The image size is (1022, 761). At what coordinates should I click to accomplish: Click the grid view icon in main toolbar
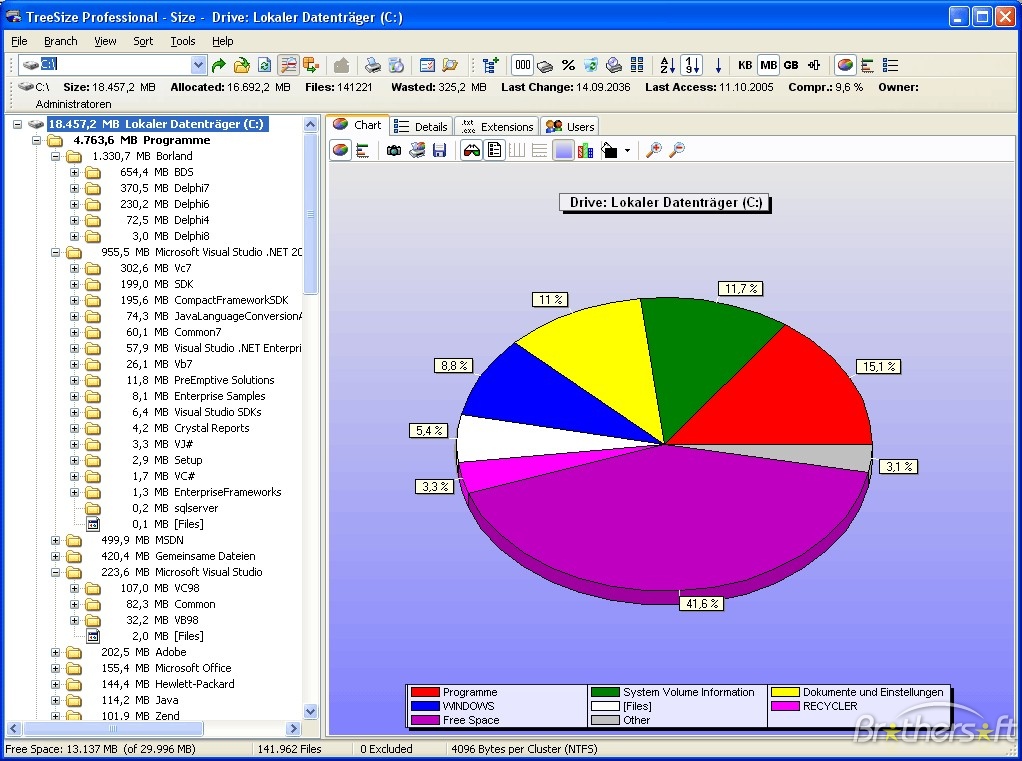tap(637, 65)
